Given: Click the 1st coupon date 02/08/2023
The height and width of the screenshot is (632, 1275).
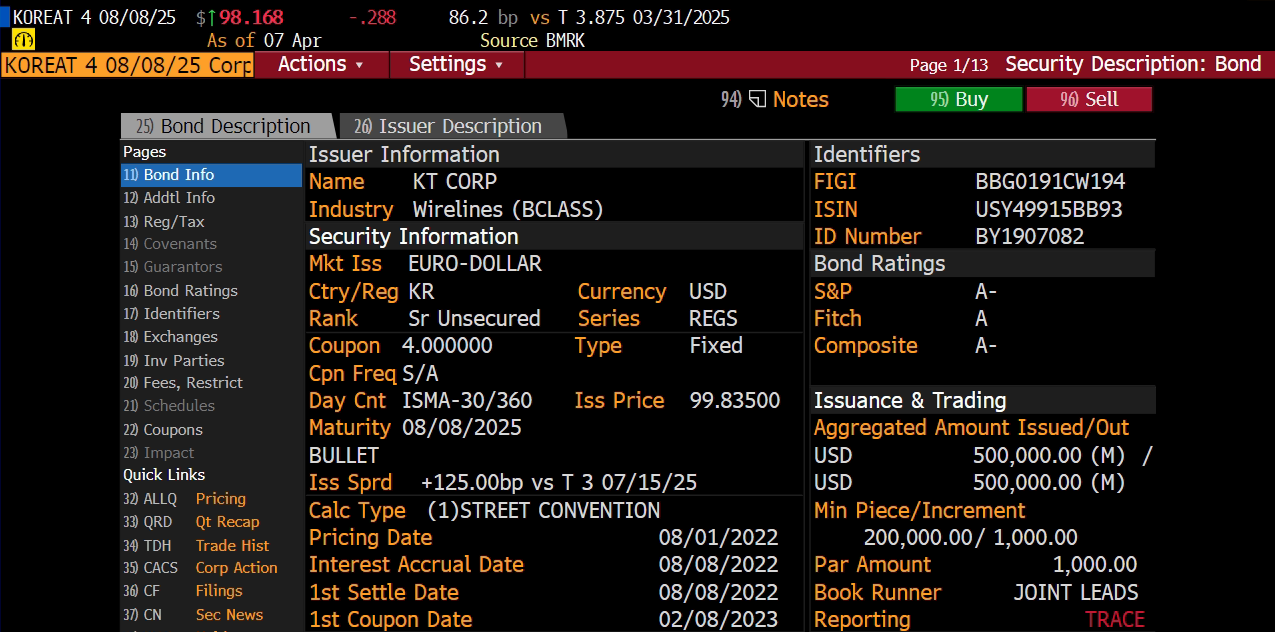Looking at the screenshot, I should (718, 619).
